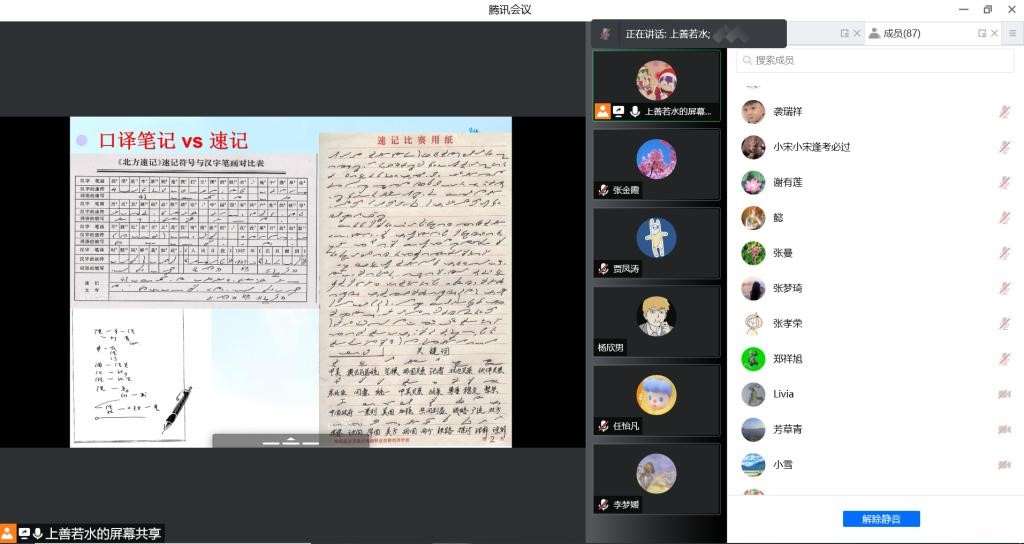This screenshot has width=1024, height=544.
Task: Select member 小宋小宋逢考必过 in the list
Action: (810, 147)
